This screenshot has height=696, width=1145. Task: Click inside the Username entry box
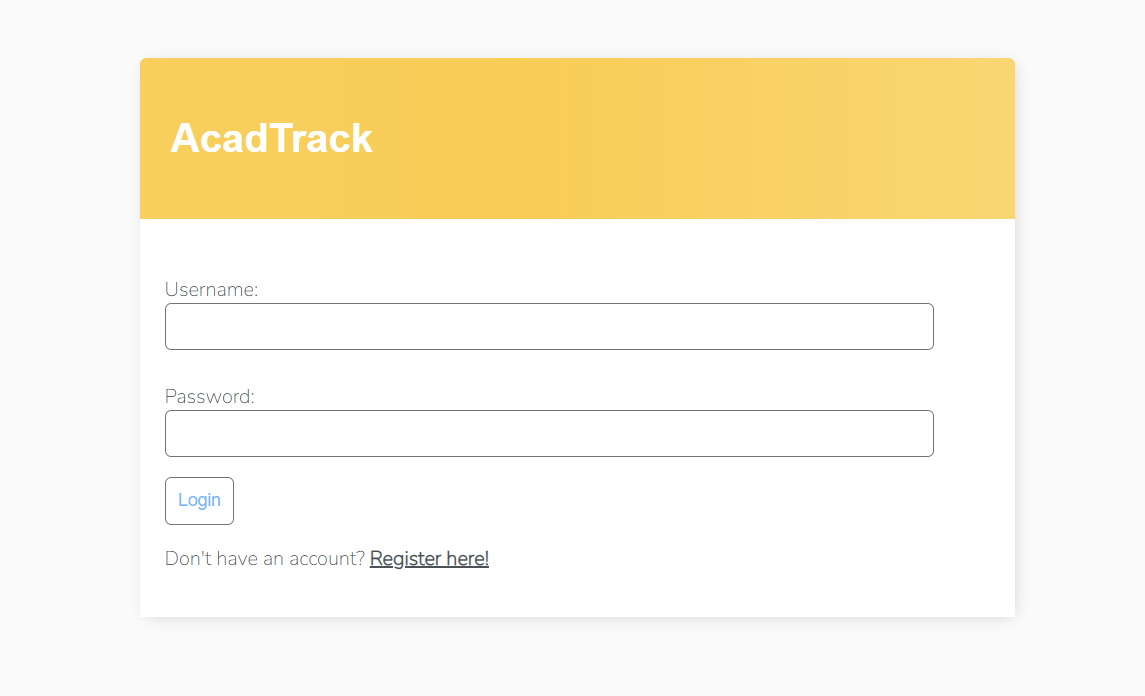(x=549, y=326)
